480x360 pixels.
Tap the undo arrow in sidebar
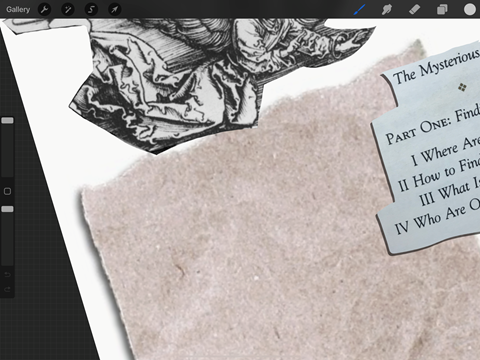pyautogui.click(x=7, y=275)
